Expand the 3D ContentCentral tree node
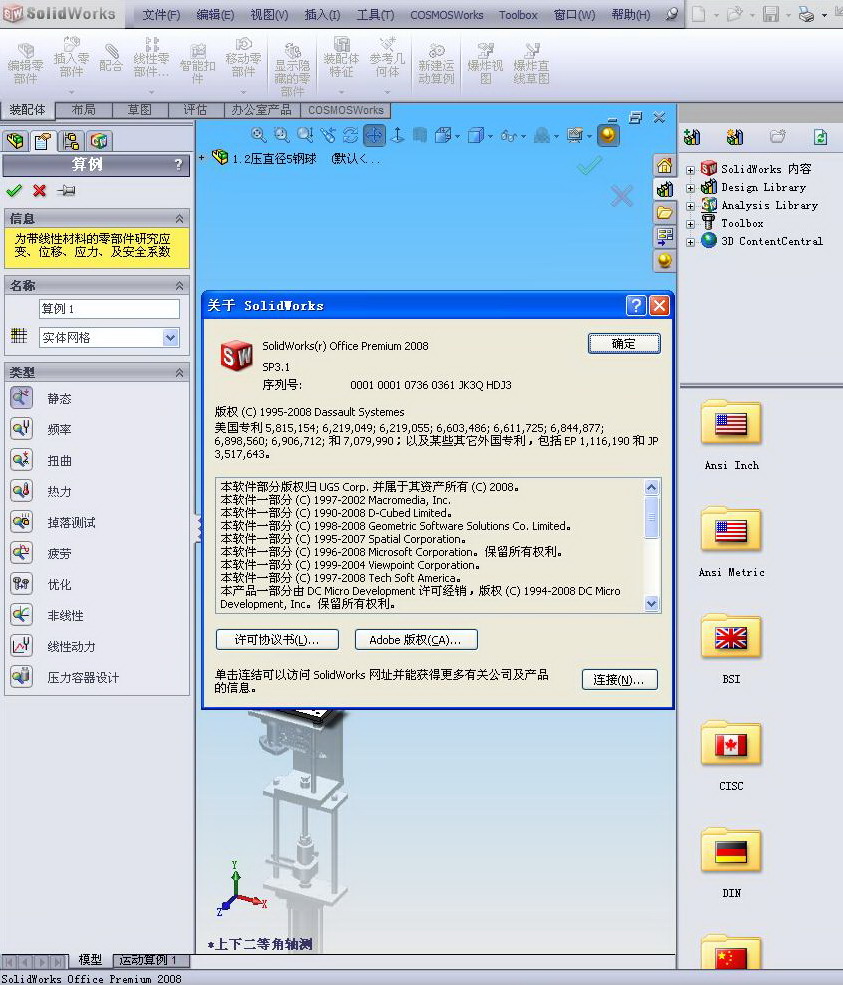The image size is (843, 985). coord(690,242)
